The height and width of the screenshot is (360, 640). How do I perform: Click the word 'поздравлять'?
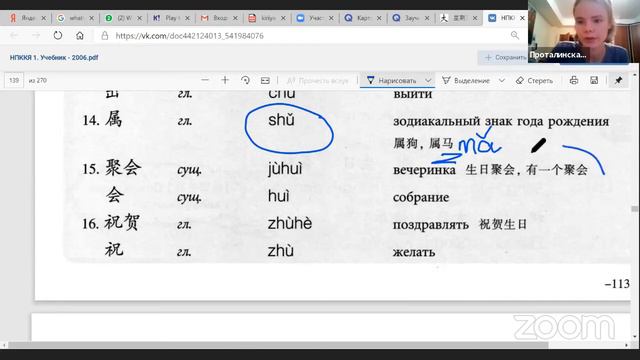pos(431,225)
